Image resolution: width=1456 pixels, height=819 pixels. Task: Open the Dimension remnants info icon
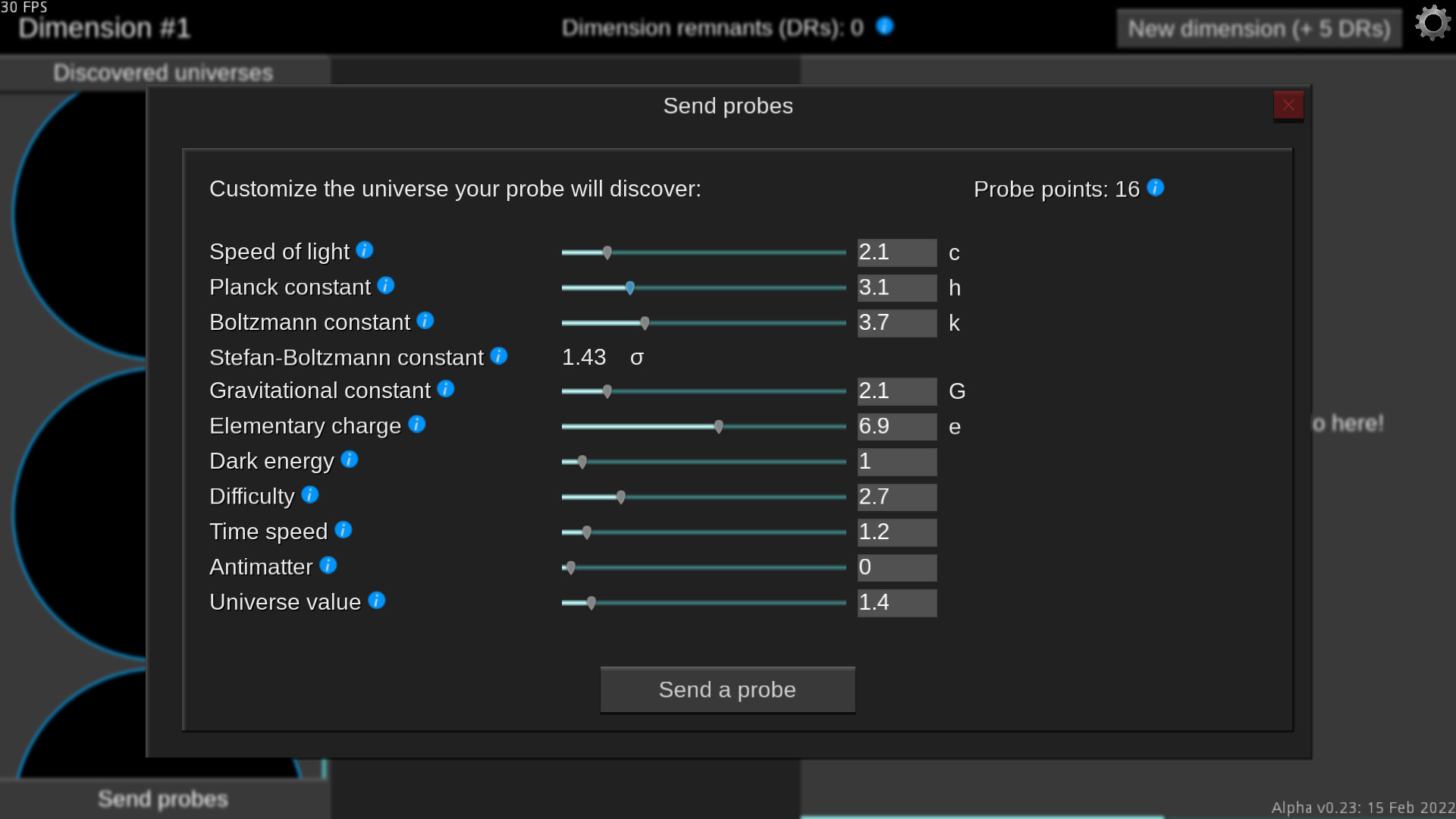pos(883,26)
